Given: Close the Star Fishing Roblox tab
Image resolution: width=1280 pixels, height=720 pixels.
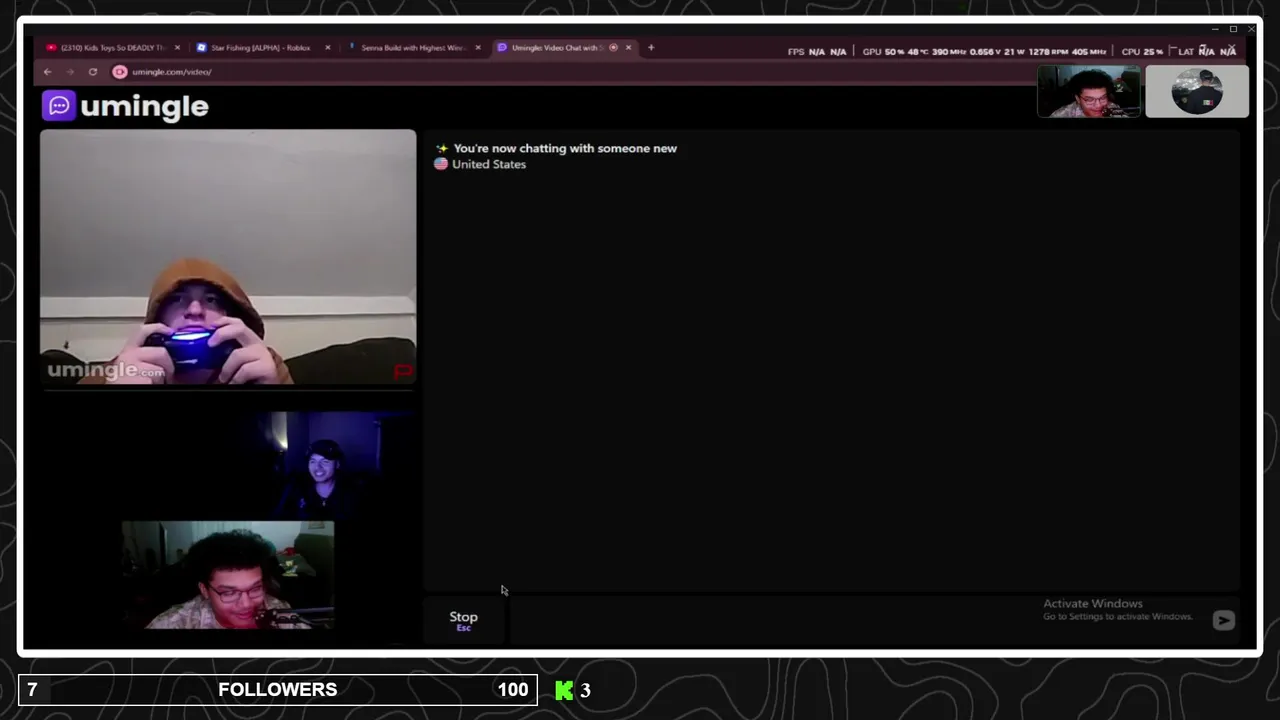Looking at the screenshot, I should [x=327, y=47].
